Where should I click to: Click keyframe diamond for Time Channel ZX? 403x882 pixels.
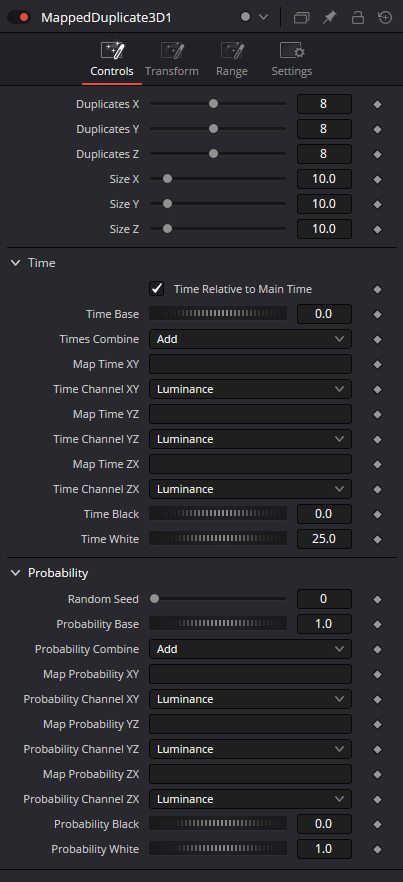378,490
